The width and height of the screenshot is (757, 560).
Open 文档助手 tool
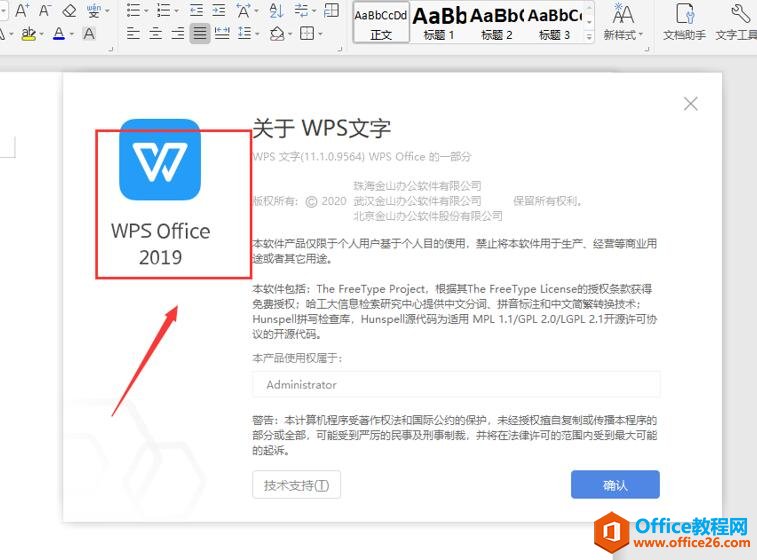(x=684, y=22)
